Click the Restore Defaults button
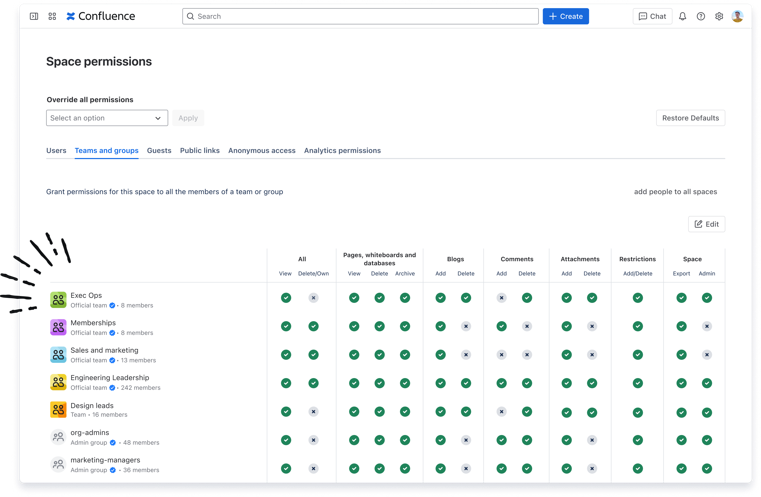The width and height of the screenshot is (761, 497). click(x=690, y=118)
